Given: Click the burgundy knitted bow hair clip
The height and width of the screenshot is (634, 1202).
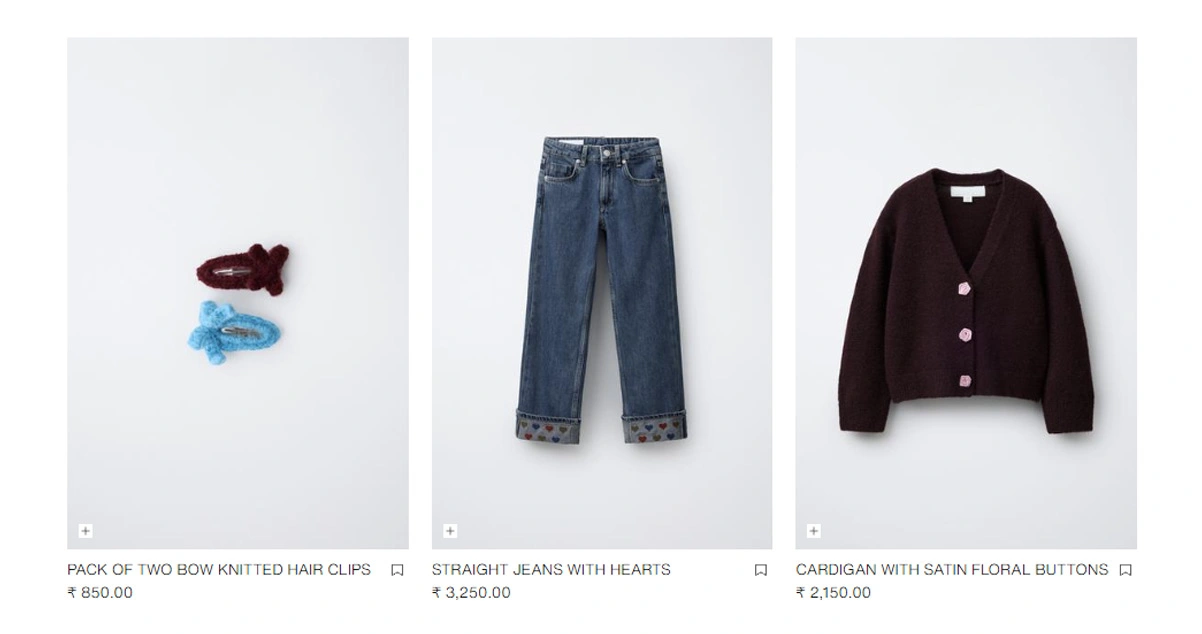Looking at the screenshot, I should click(242, 265).
